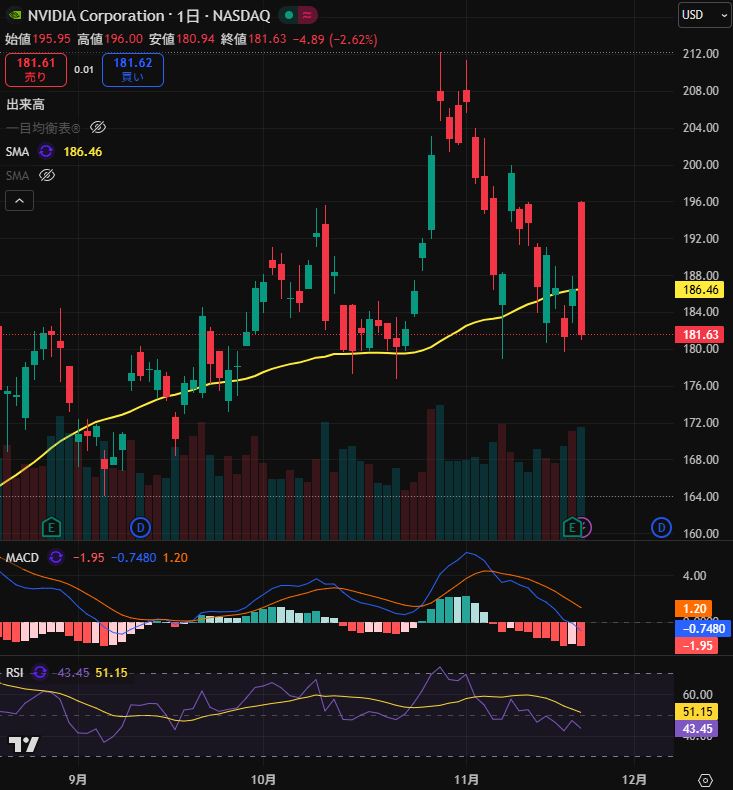
Task: Click the dividend 'D' marker near September
Action: (140, 526)
